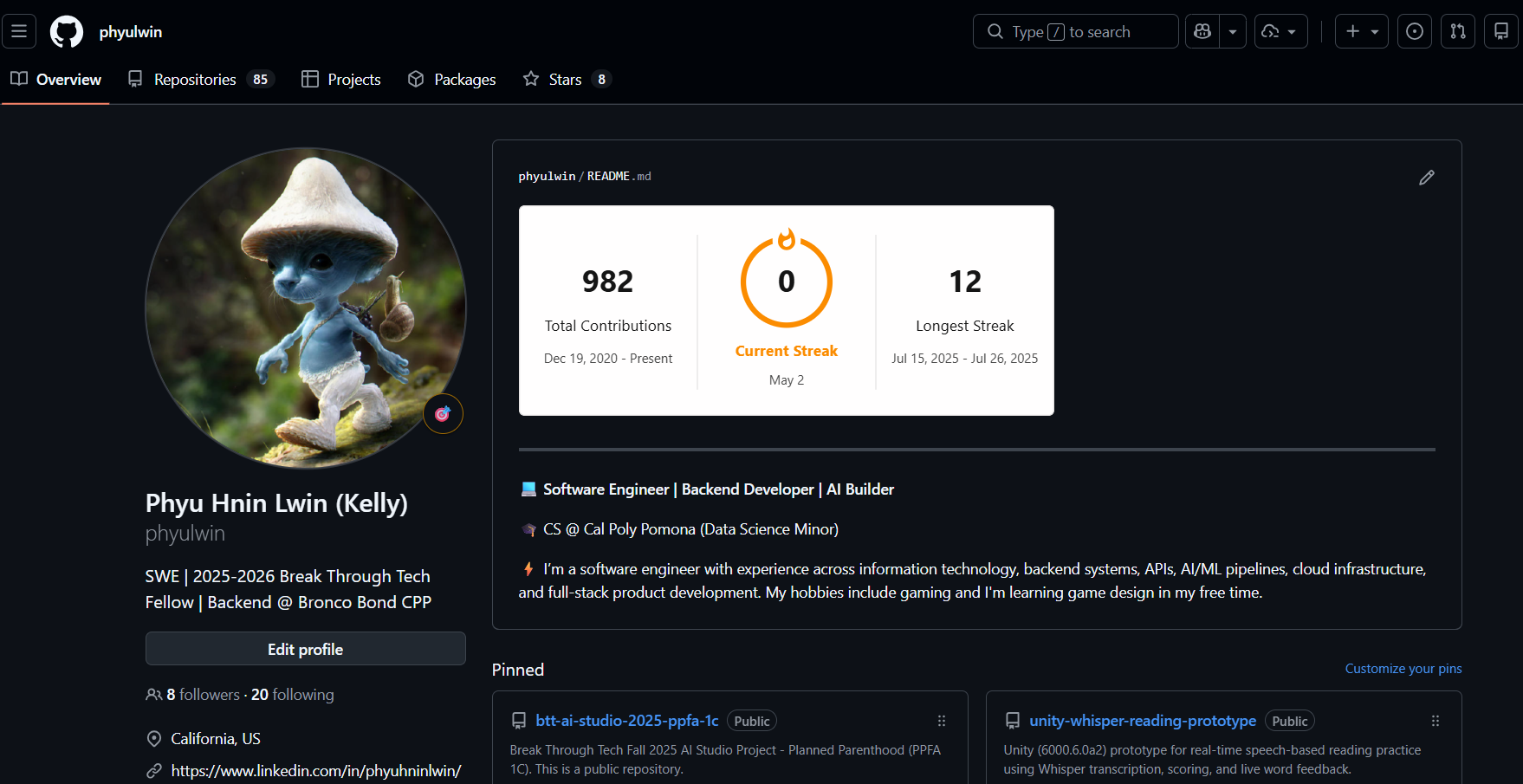Go to GitHub homepage via Octocat logo
The image size is (1523, 784).
point(67,32)
